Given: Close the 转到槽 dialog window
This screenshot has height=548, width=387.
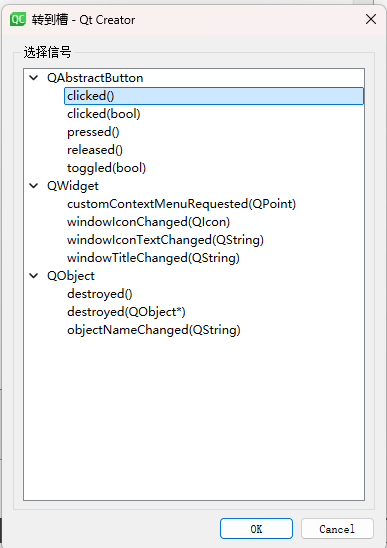Looking at the screenshot, I should click(371, 19).
